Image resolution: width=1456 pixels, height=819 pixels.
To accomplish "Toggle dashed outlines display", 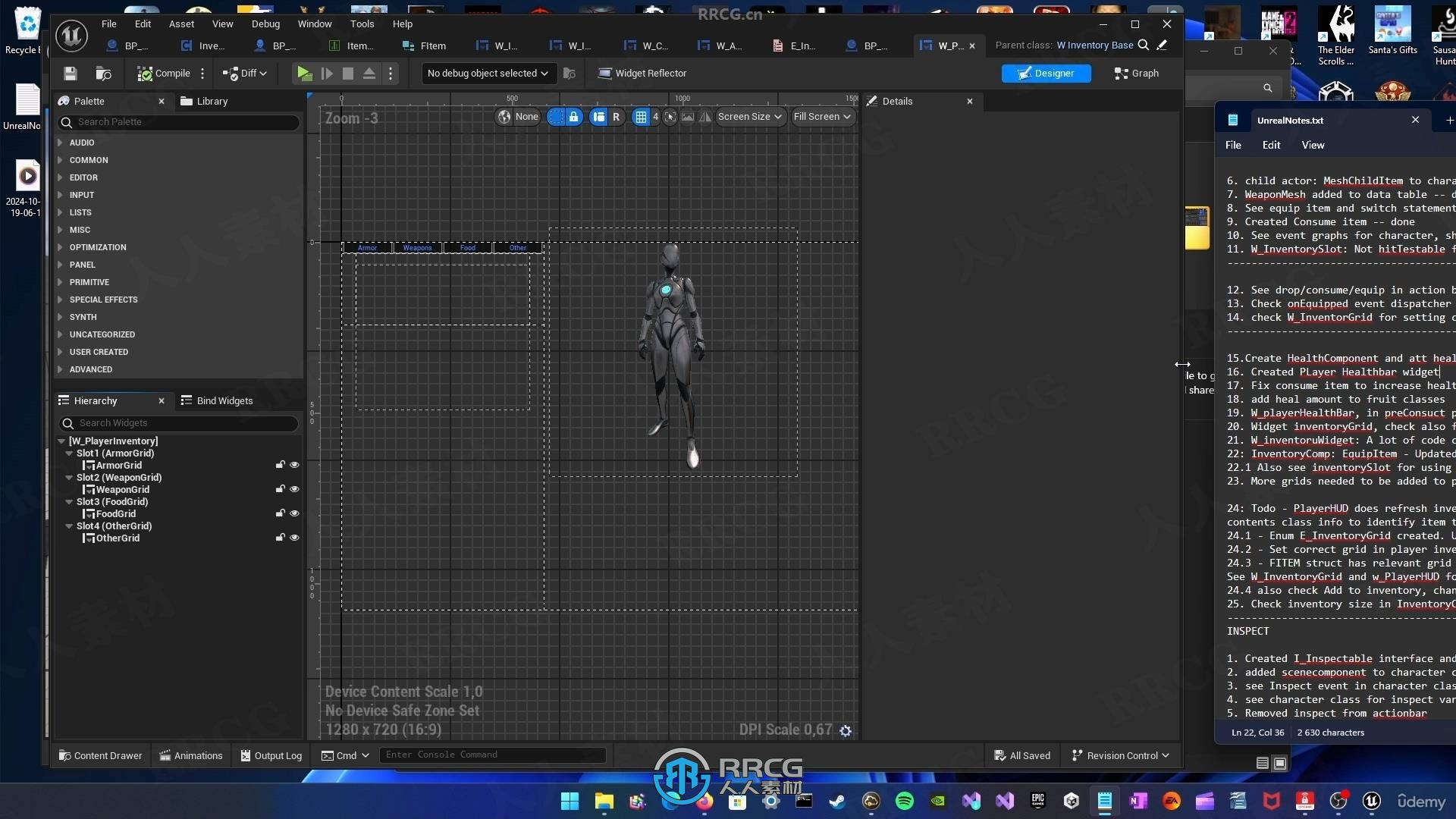I will (556, 117).
